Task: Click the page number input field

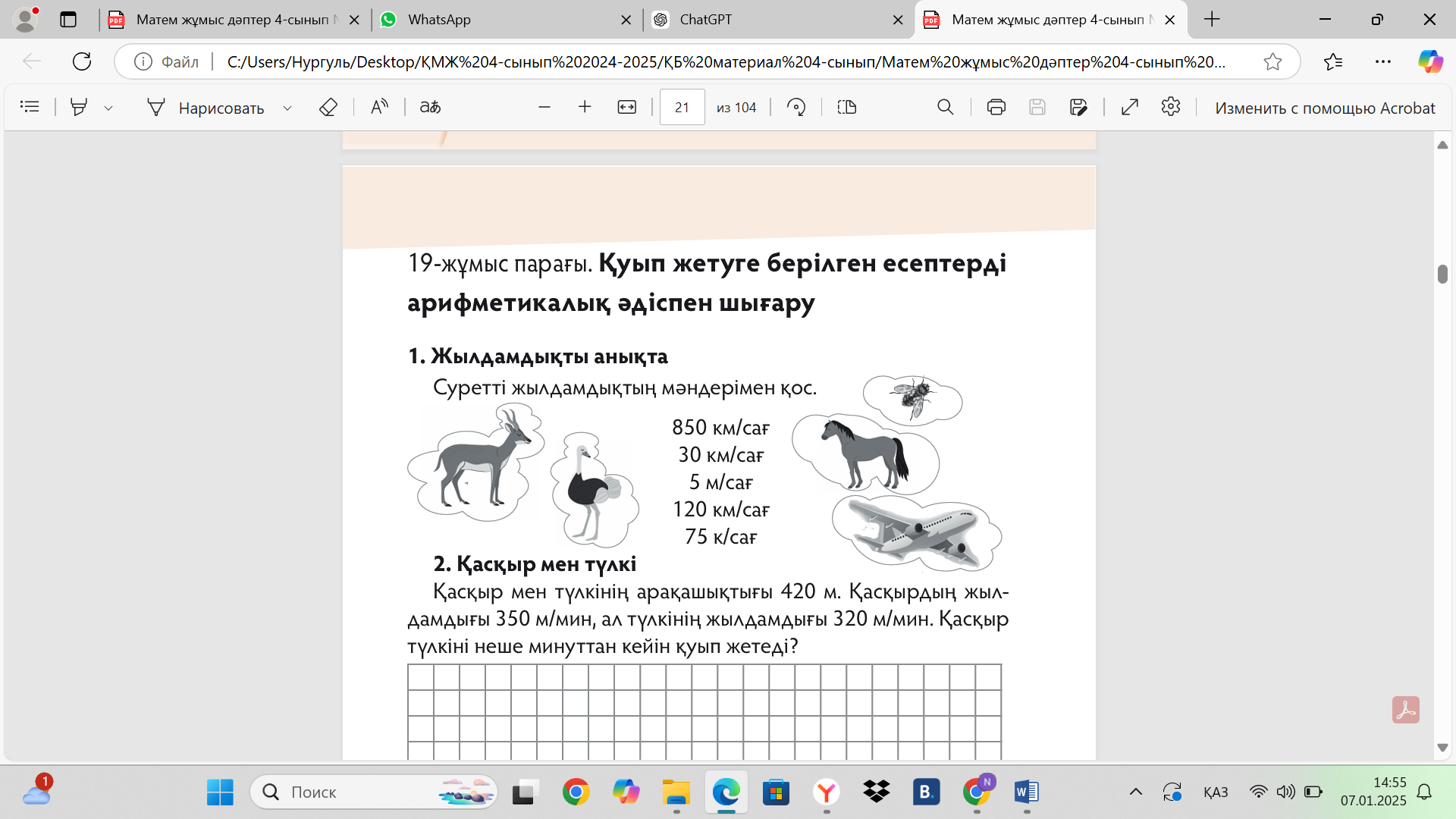Action: click(682, 107)
